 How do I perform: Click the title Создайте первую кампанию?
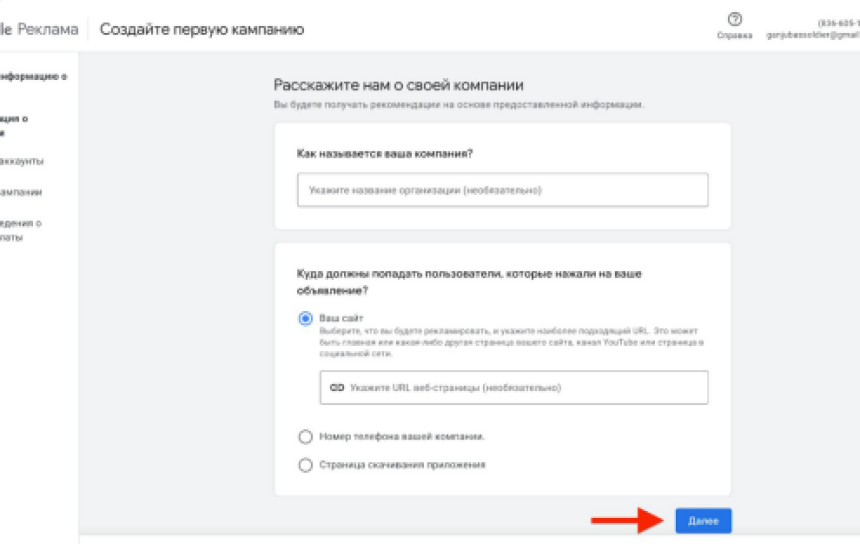pyautogui.click(x=202, y=29)
